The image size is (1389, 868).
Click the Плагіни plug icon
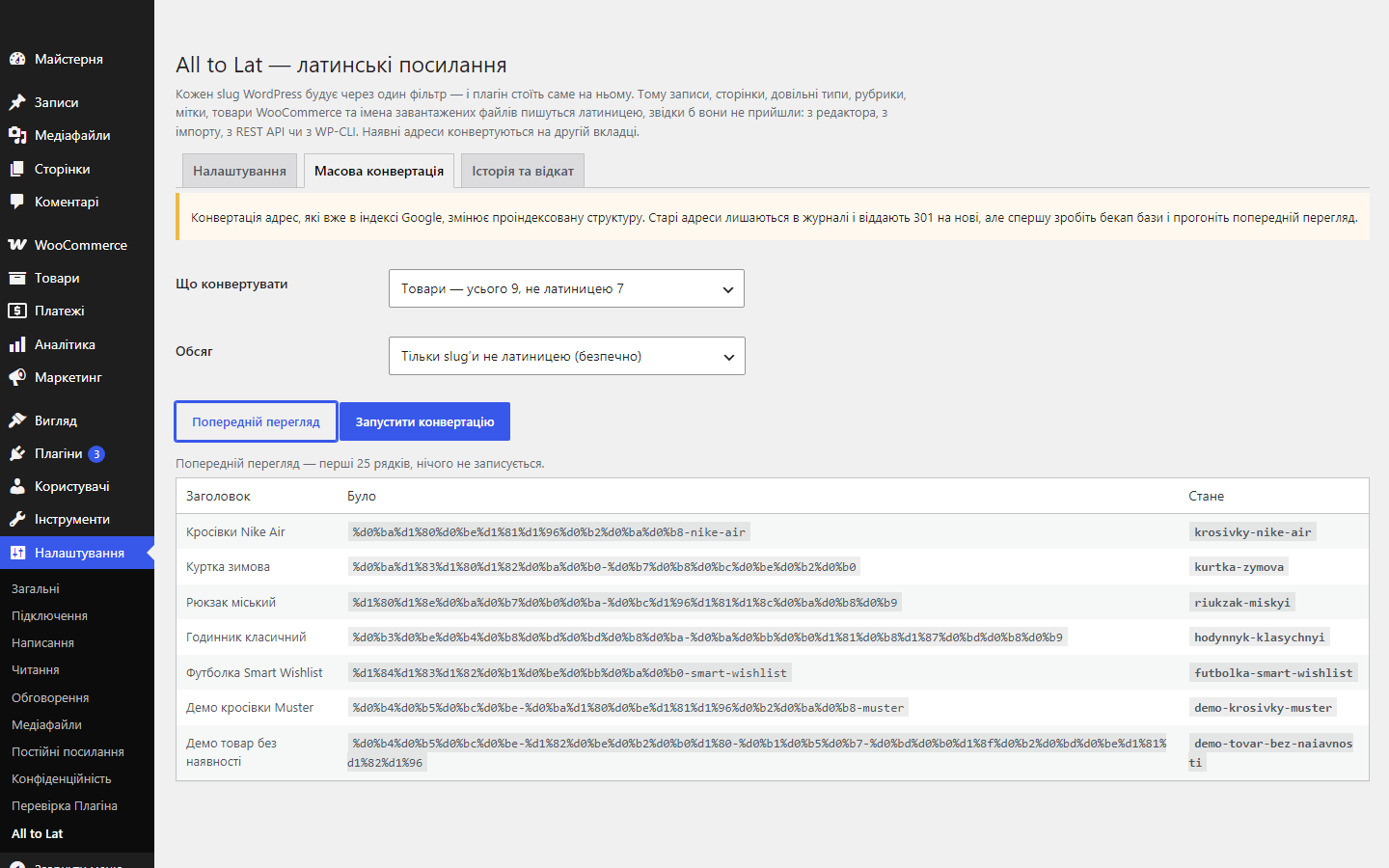[17, 453]
